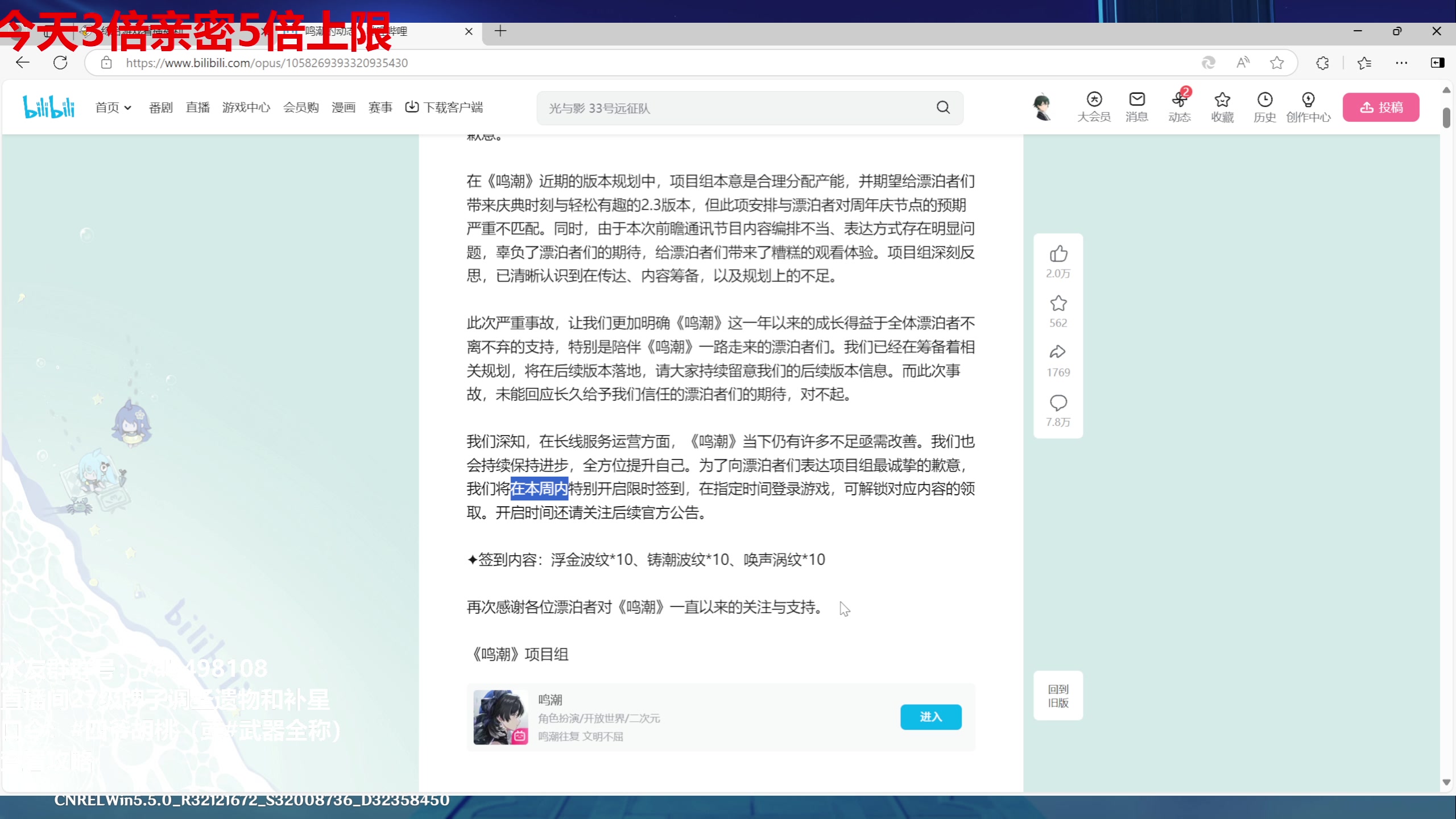Open the 动态 feed icon
The width and height of the screenshot is (1456, 819).
point(1180,107)
